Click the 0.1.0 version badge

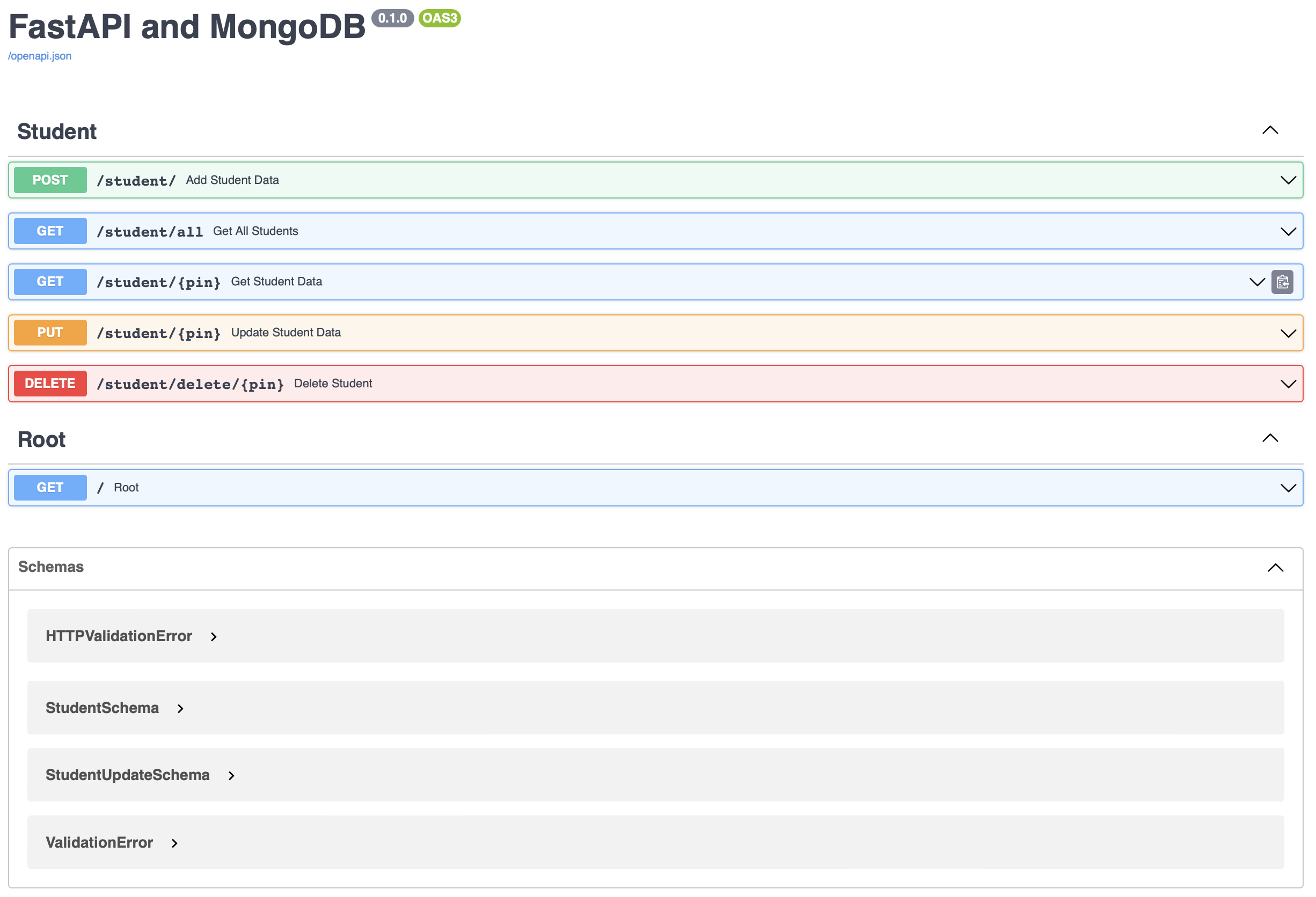393,18
